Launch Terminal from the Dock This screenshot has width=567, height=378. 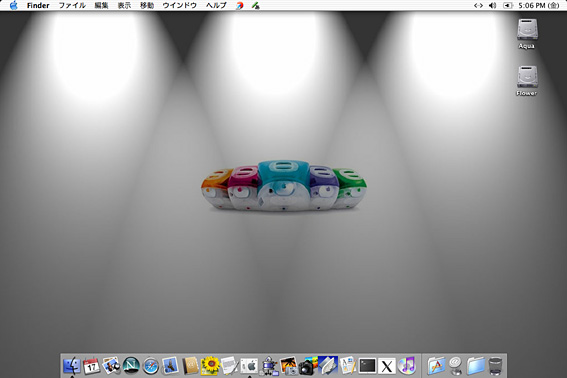coord(367,366)
